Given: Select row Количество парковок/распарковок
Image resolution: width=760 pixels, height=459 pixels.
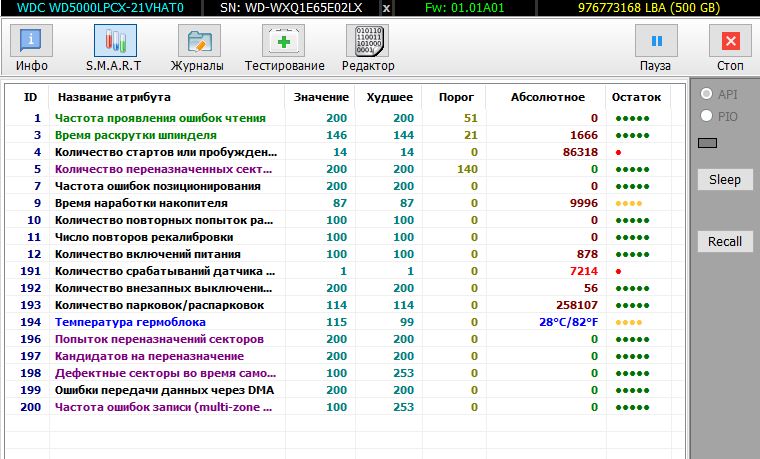Looking at the screenshot, I should pyautogui.click(x=345, y=305).
